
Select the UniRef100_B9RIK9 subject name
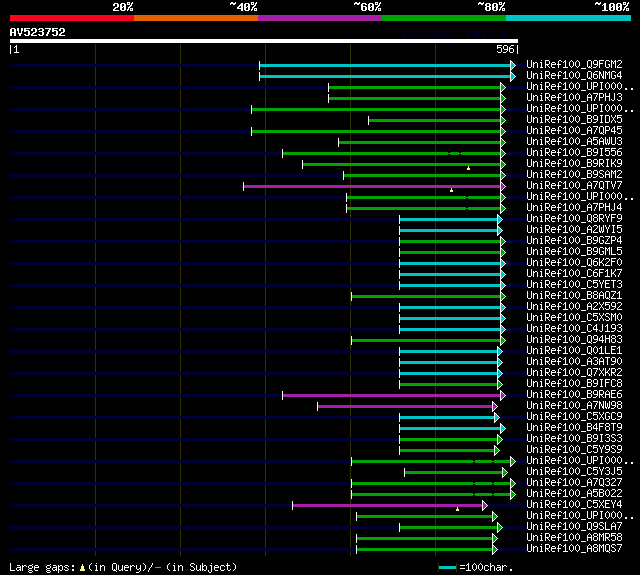574,164
